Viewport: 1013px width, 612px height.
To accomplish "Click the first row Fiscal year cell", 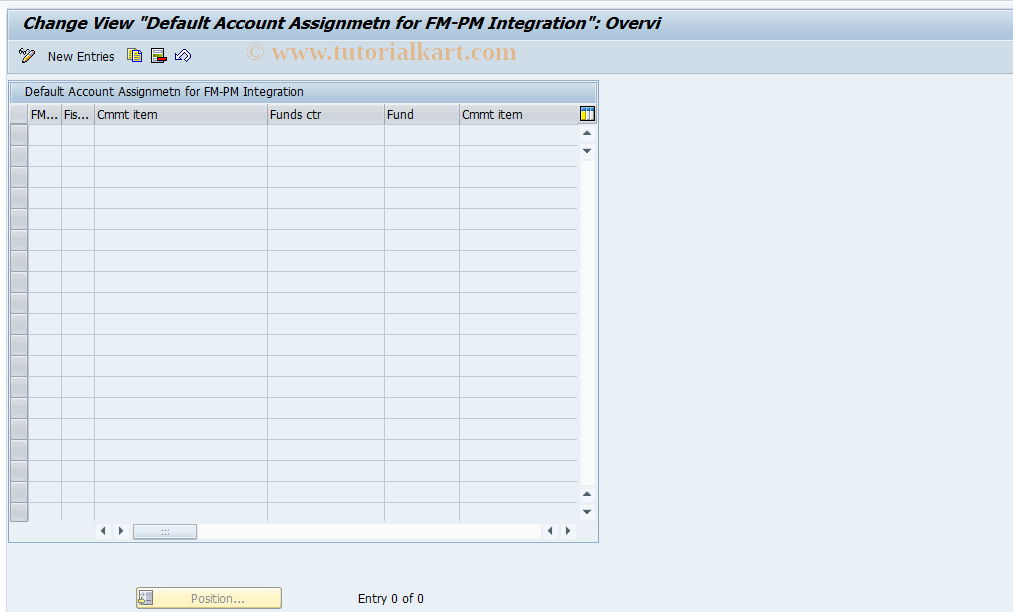I will click(x=78, y=135).
